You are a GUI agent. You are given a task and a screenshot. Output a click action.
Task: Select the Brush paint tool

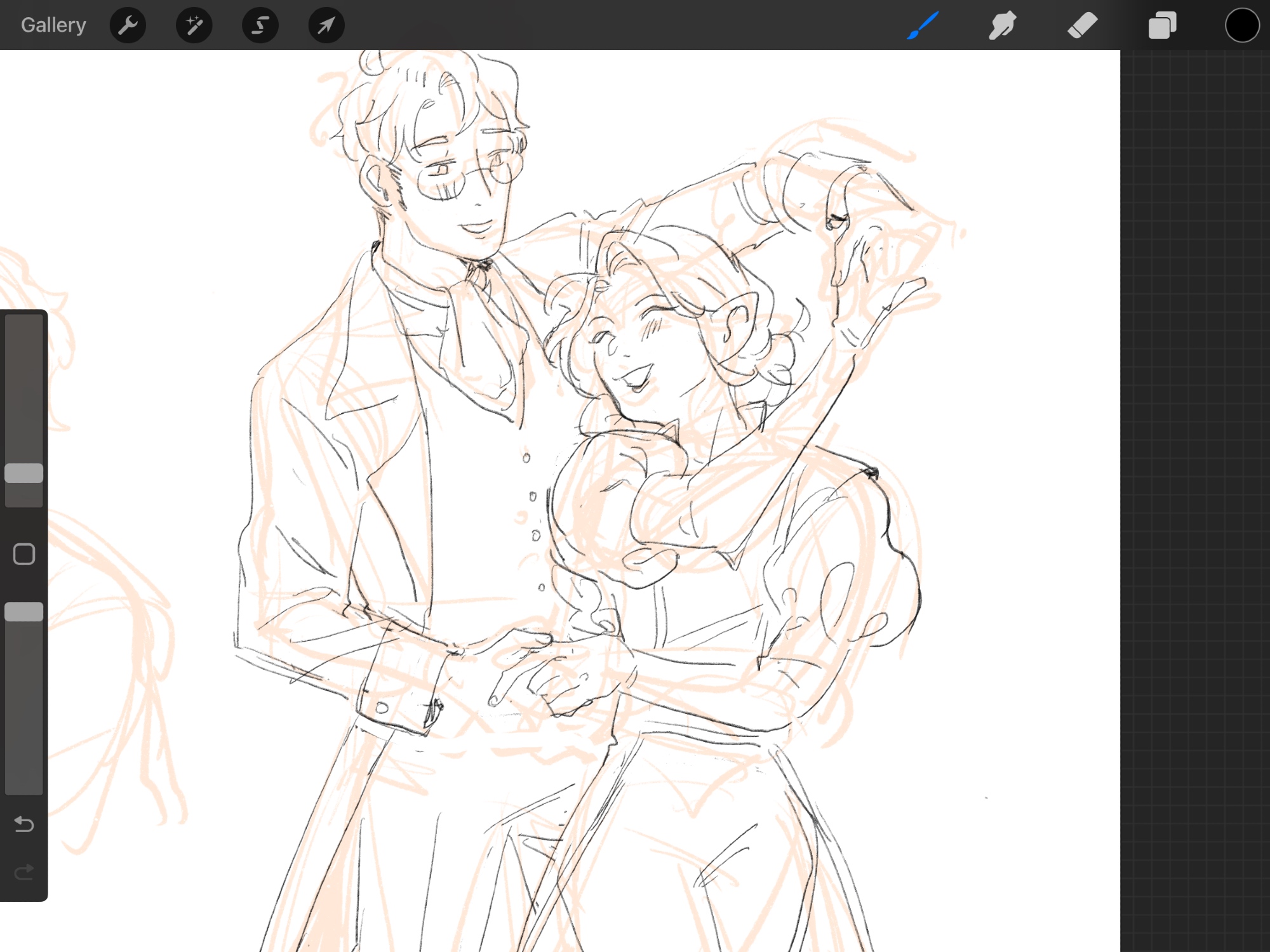coord(923,25)
